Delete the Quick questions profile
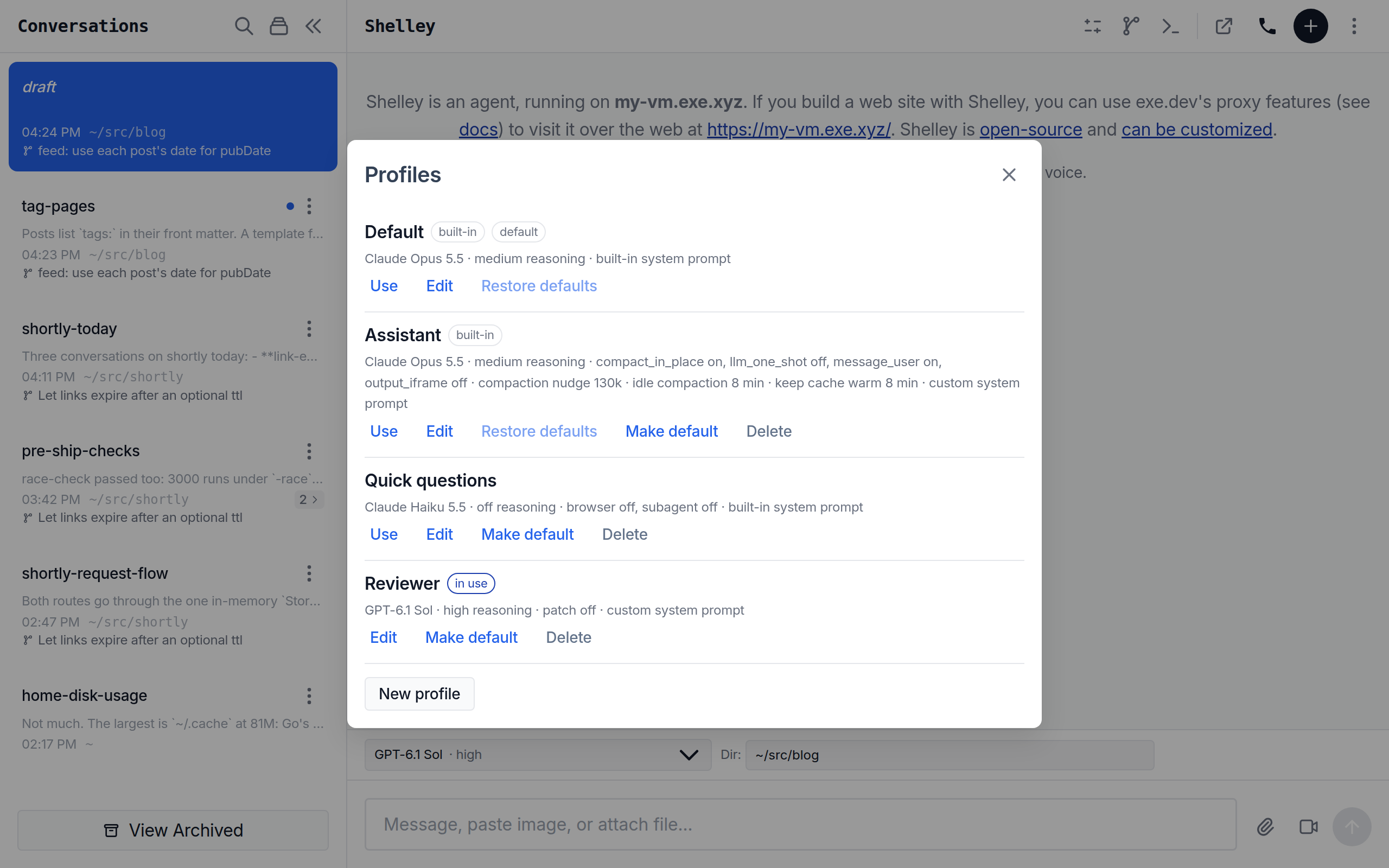The image size is (1389, 868). pos(625,534)
